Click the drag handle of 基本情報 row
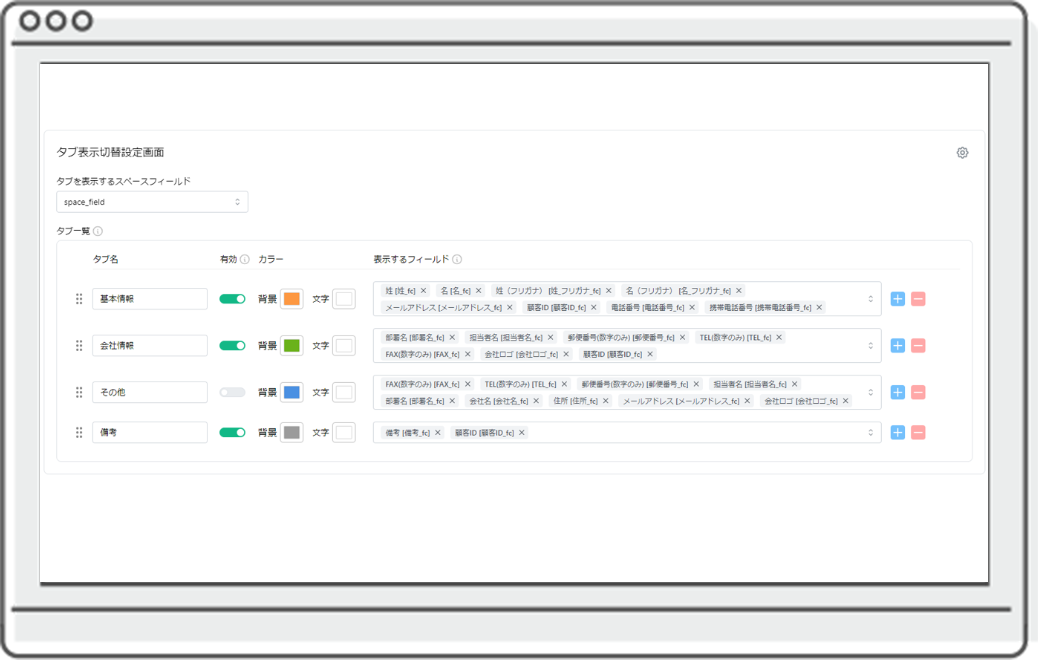 79,299
